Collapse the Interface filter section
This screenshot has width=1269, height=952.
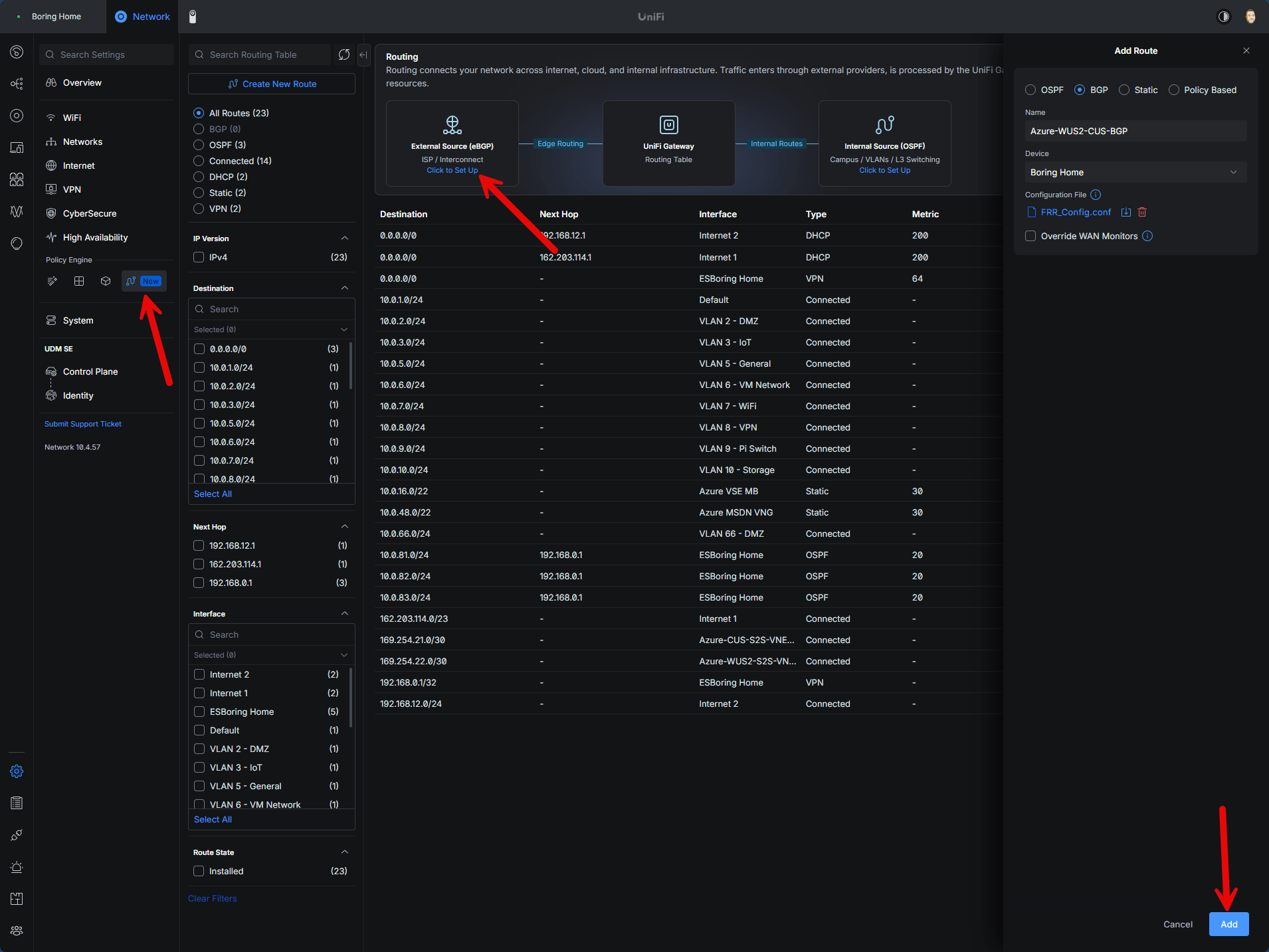[x=345, y=613]
